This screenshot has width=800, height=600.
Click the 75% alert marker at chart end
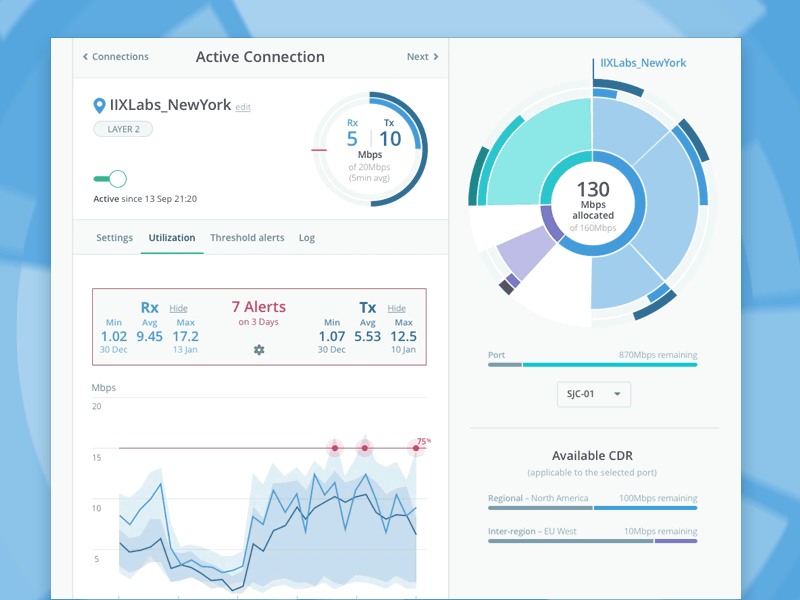click(416, 448)
